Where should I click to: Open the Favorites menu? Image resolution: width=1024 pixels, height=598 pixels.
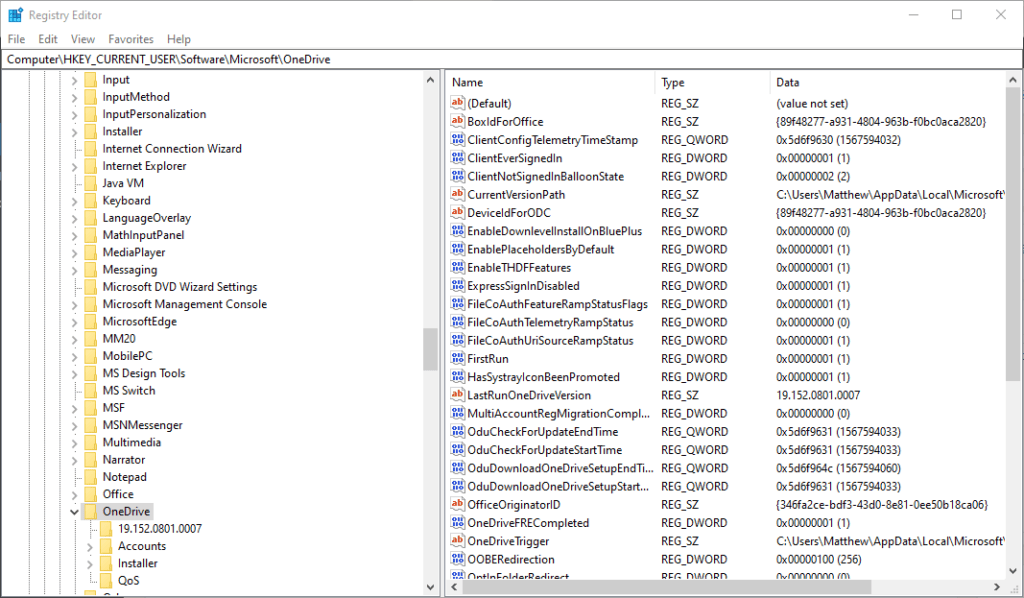coord(131,39)
